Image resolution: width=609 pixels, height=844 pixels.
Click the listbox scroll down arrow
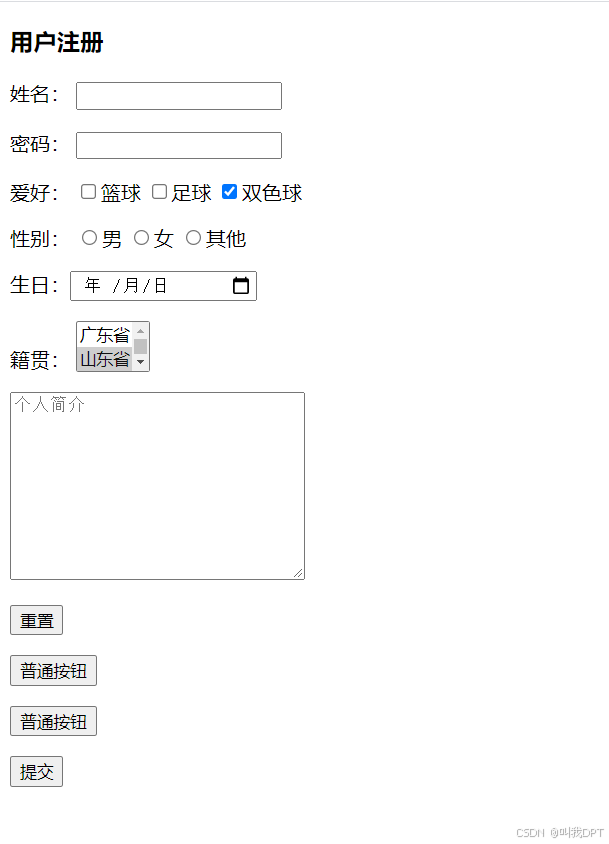pos(141,362)
